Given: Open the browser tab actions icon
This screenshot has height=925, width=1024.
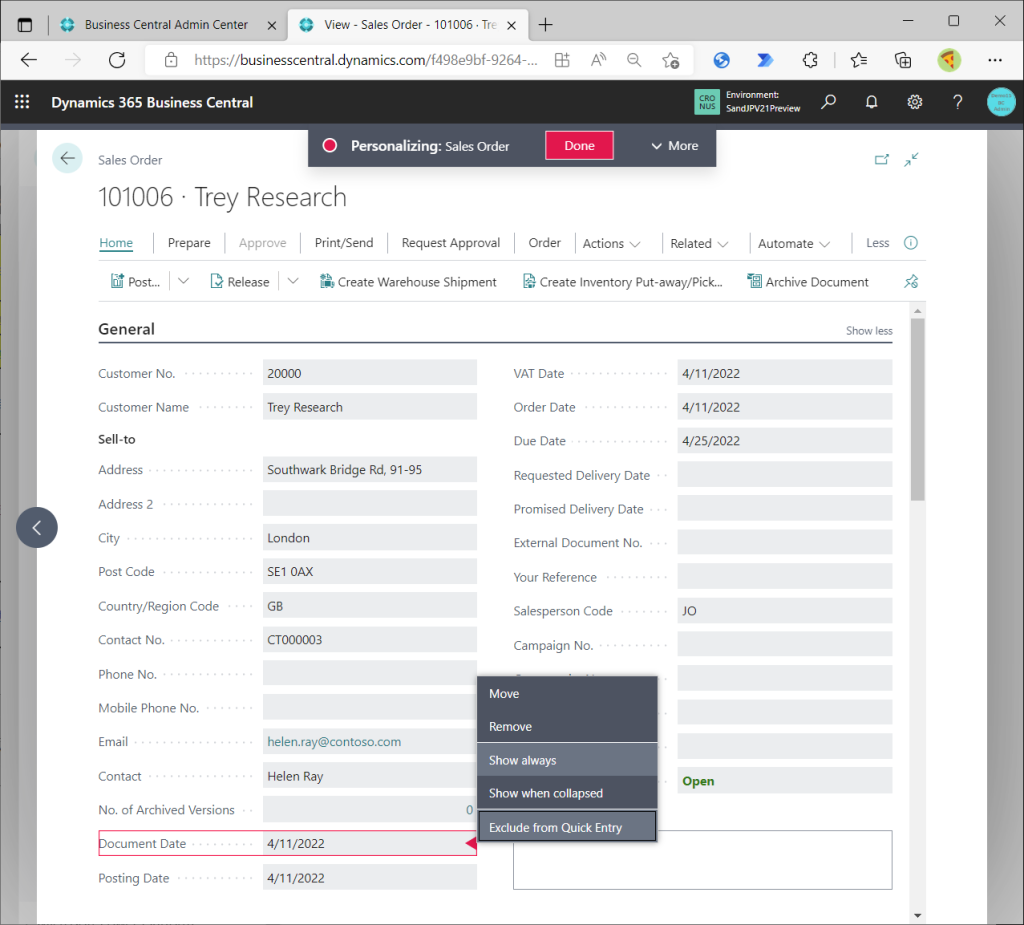Looking at the screenshot, I should point(25,25).
